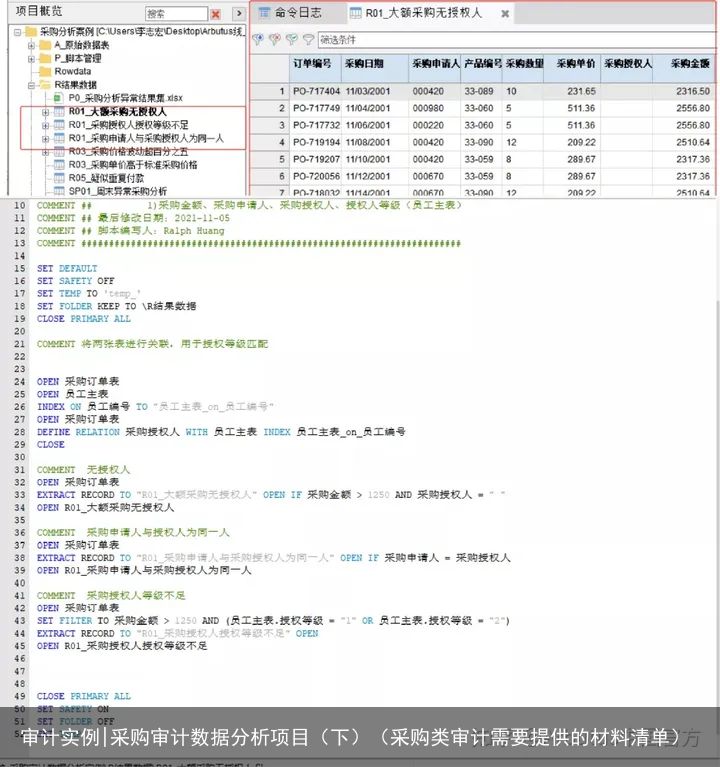This screenshot has width=720, height=767.
Task: Click the arrow button beside search box
Action: pos(239,14)
